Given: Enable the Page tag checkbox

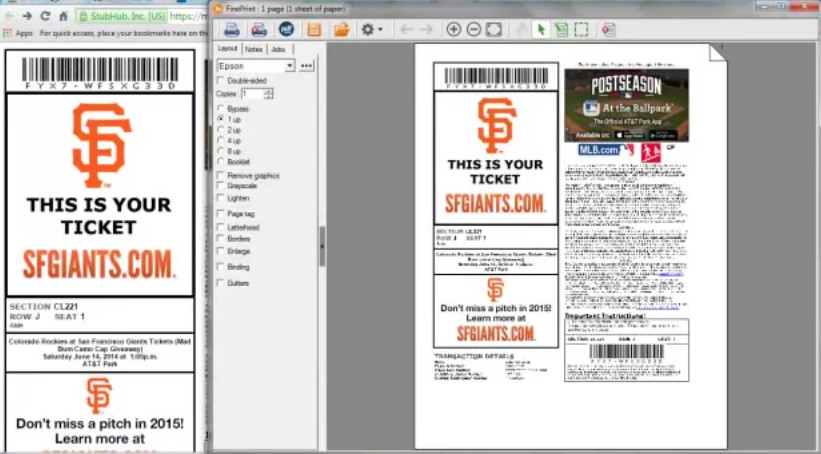Looking at the screenshot, I should (220, 214).
